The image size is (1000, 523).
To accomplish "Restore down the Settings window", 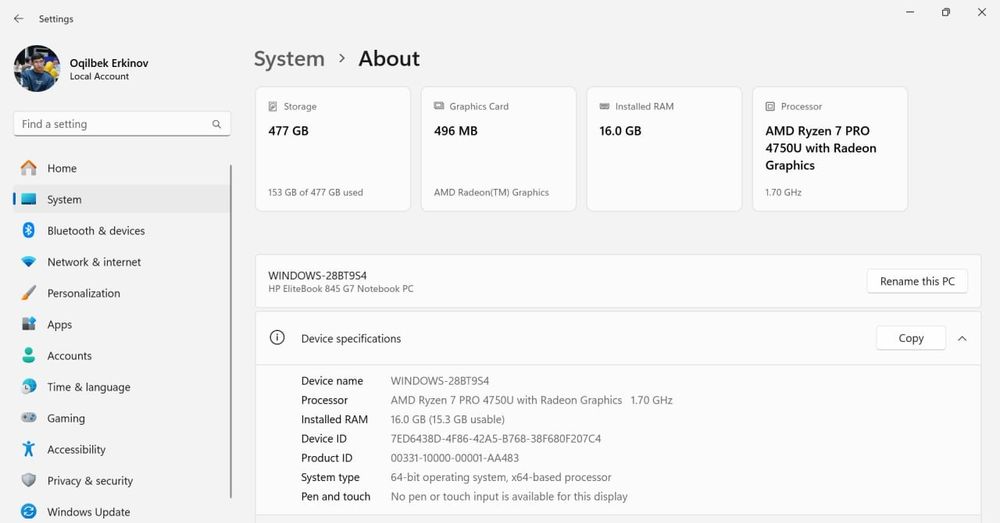I will 946,12.
